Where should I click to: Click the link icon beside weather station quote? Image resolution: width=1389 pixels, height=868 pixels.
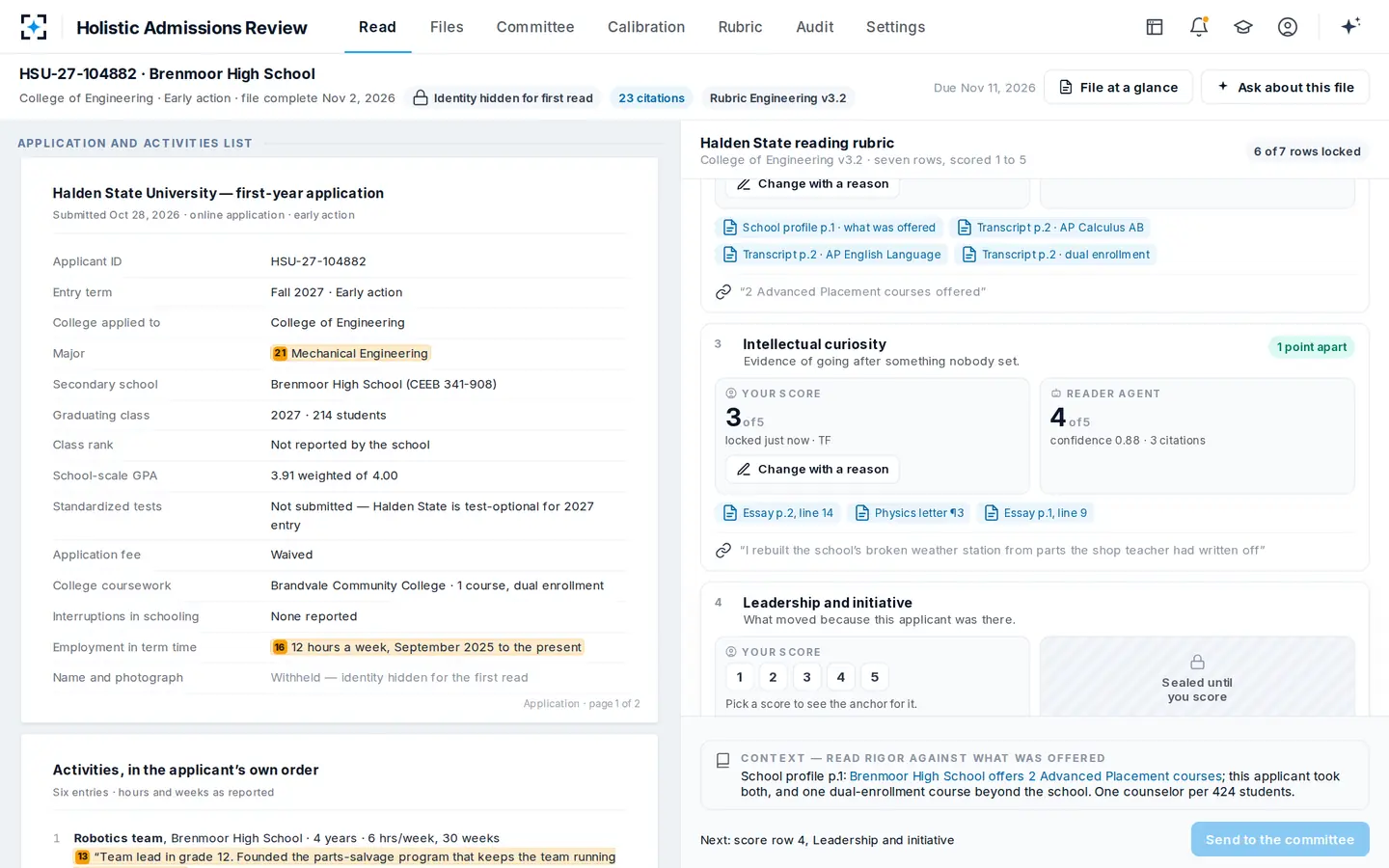pos(723,551)
